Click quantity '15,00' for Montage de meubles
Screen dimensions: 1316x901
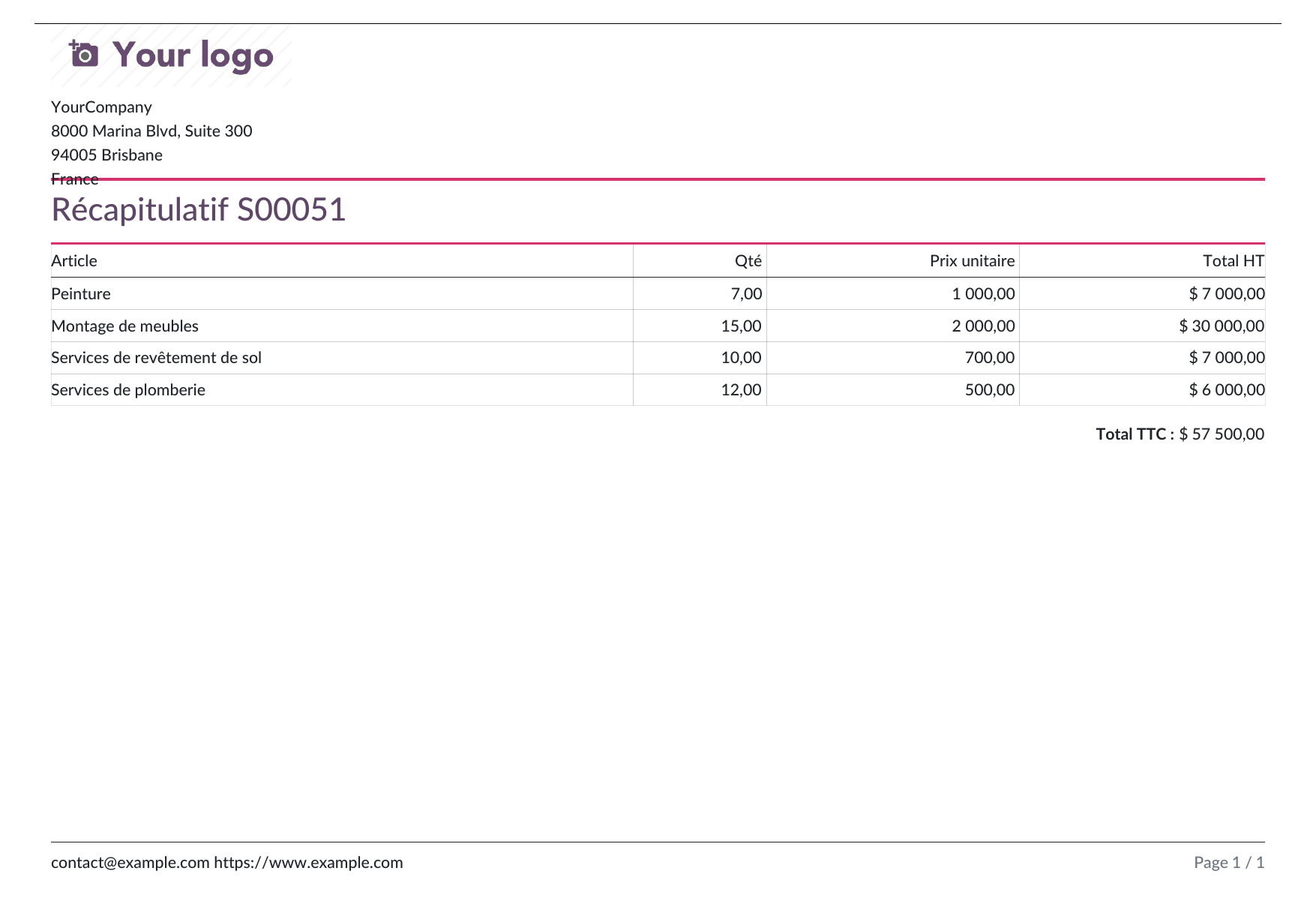741,326
